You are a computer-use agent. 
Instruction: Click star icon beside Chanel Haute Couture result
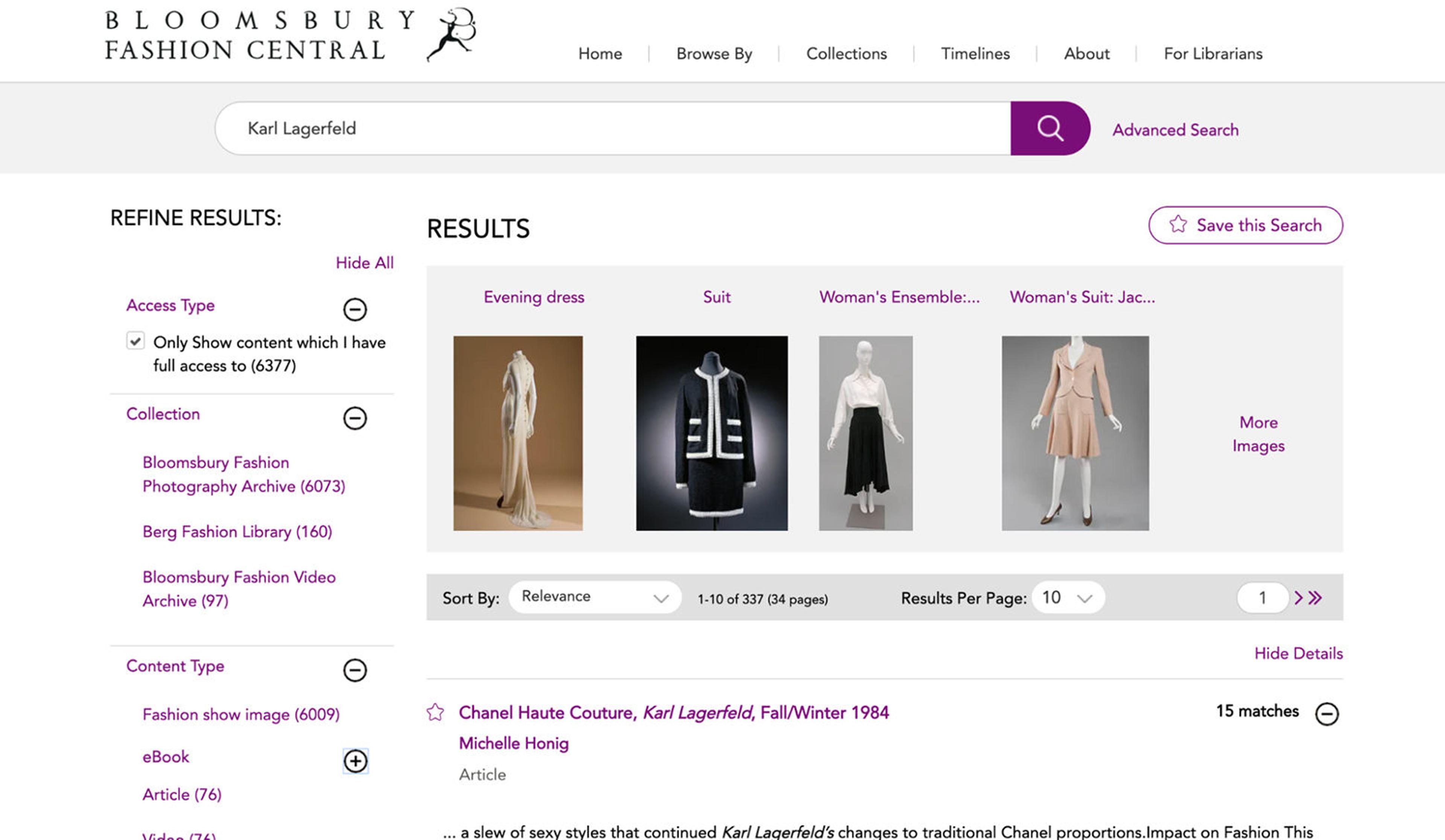pyautogui.click(x=435, y=713)
